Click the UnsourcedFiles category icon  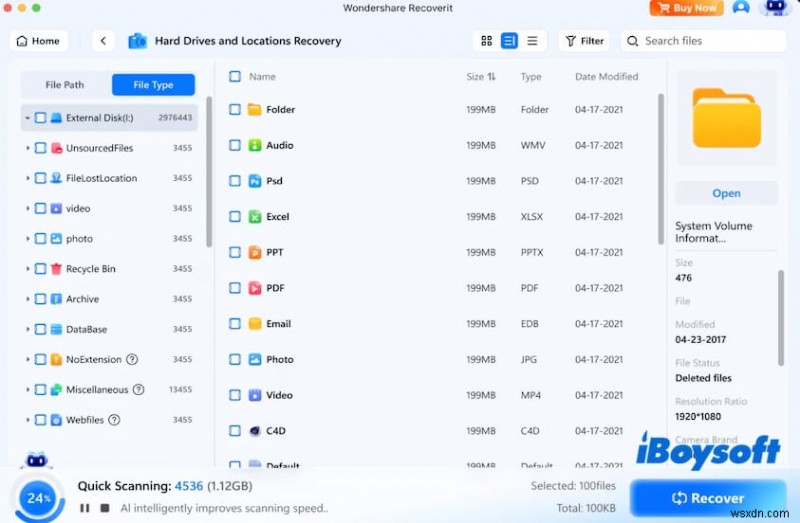[x=56, y=148]
